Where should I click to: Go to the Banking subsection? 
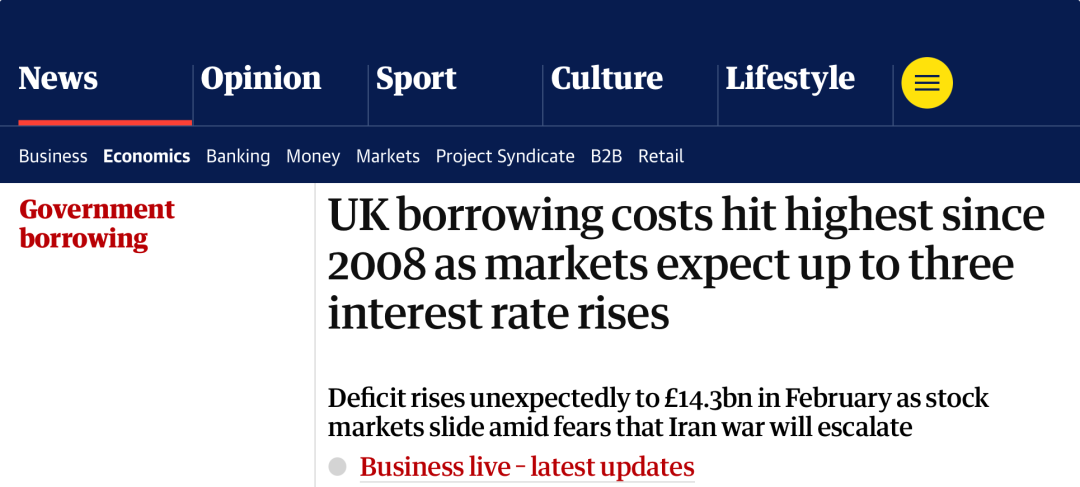238,156
